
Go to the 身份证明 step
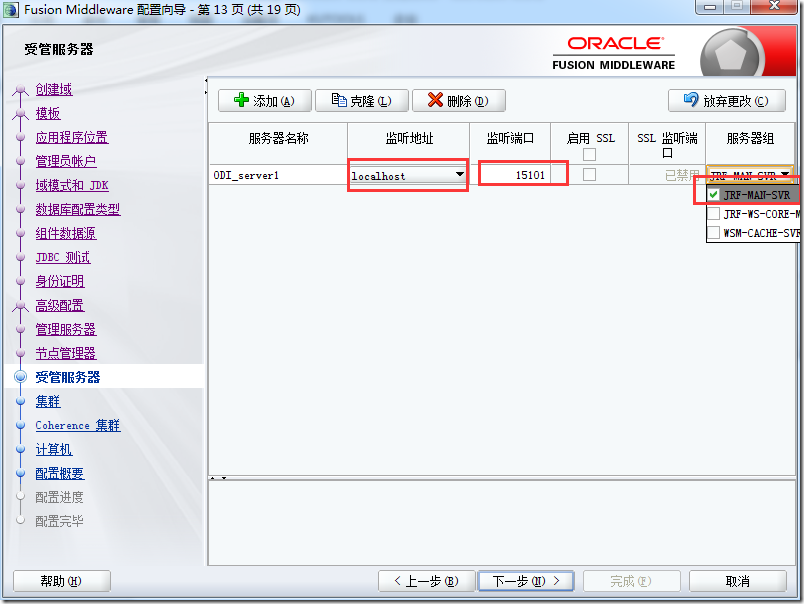coord(59,281)
